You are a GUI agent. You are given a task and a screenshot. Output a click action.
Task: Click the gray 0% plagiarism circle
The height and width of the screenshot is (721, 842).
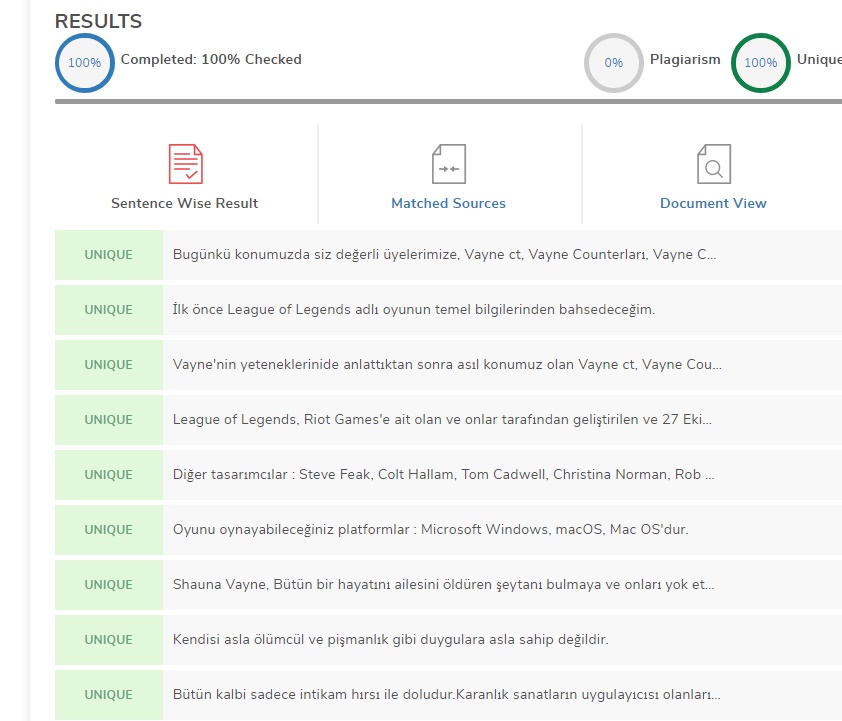tap(613, 62)
